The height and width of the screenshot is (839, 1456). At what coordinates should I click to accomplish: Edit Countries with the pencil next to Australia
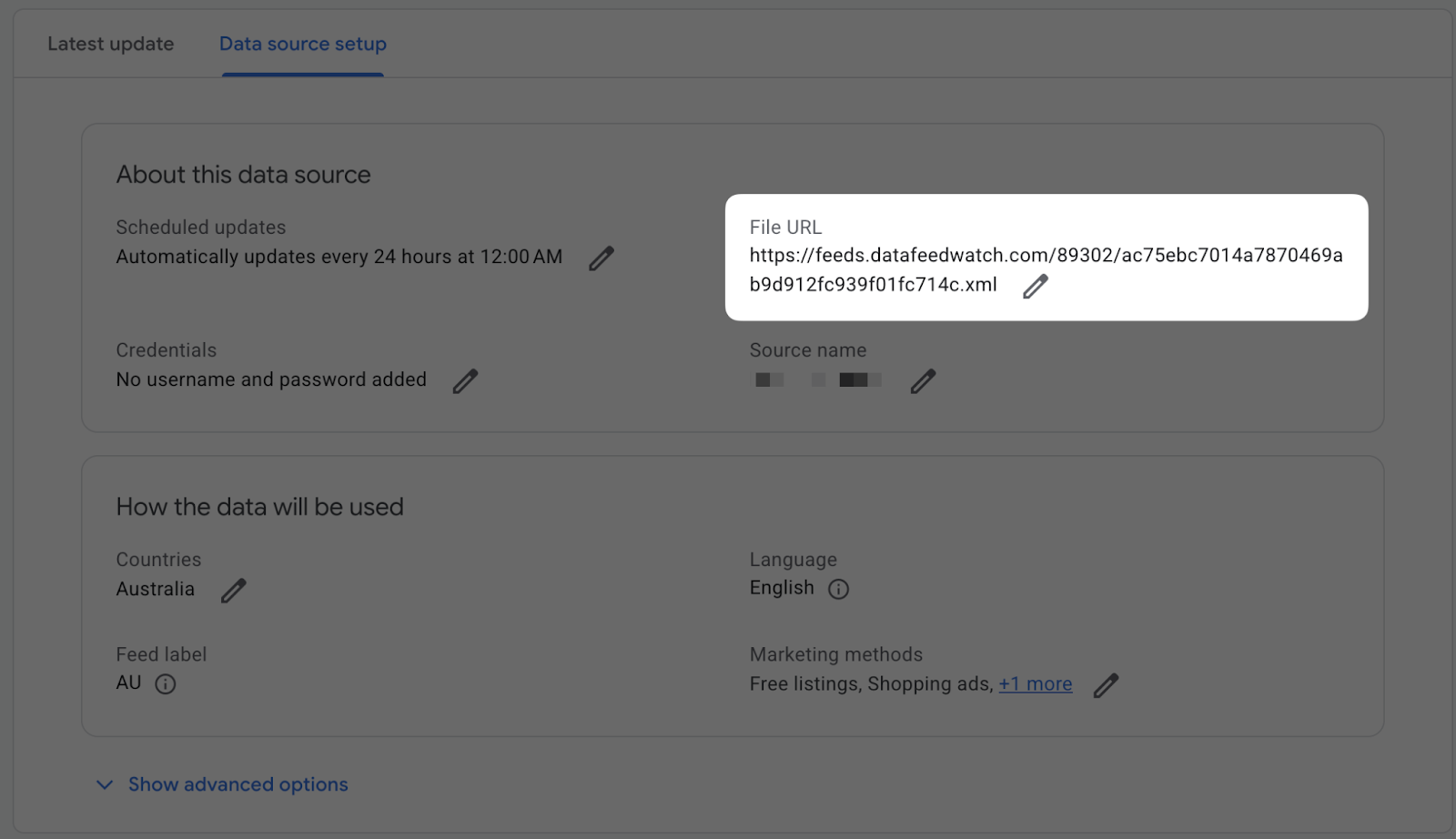click(233, 591)
